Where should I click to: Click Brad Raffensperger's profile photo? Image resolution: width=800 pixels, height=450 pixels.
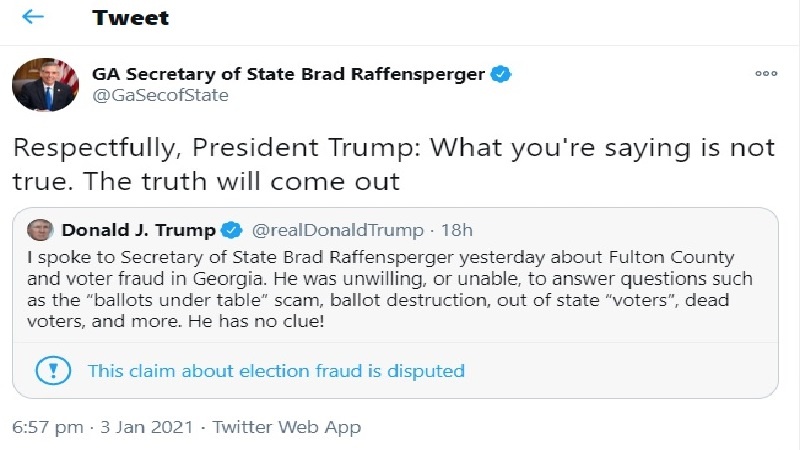coord(45,84)
